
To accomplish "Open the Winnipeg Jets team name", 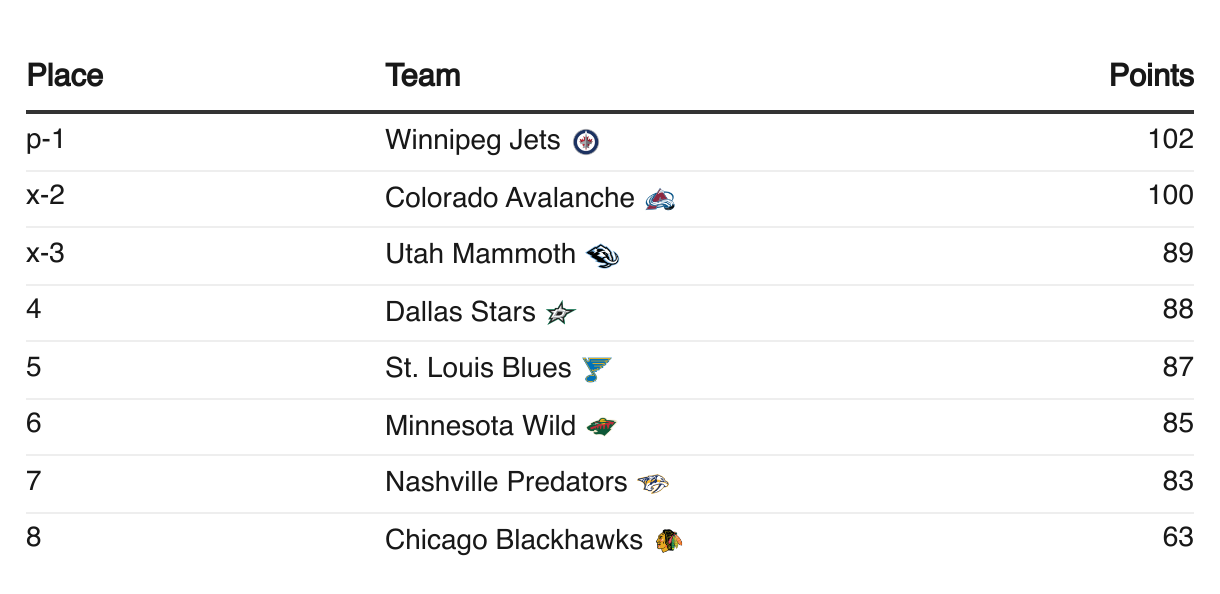I will [x=473, y=141].
